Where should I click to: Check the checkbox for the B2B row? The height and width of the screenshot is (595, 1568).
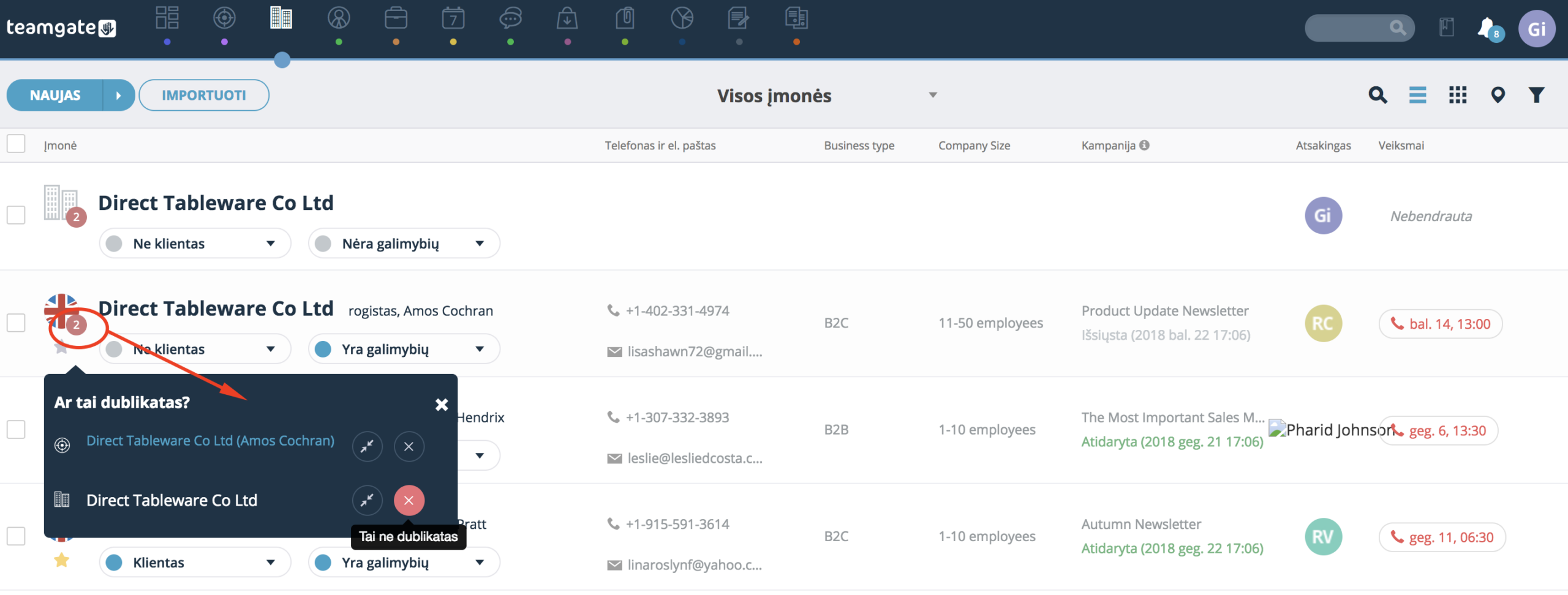point(16,429)
